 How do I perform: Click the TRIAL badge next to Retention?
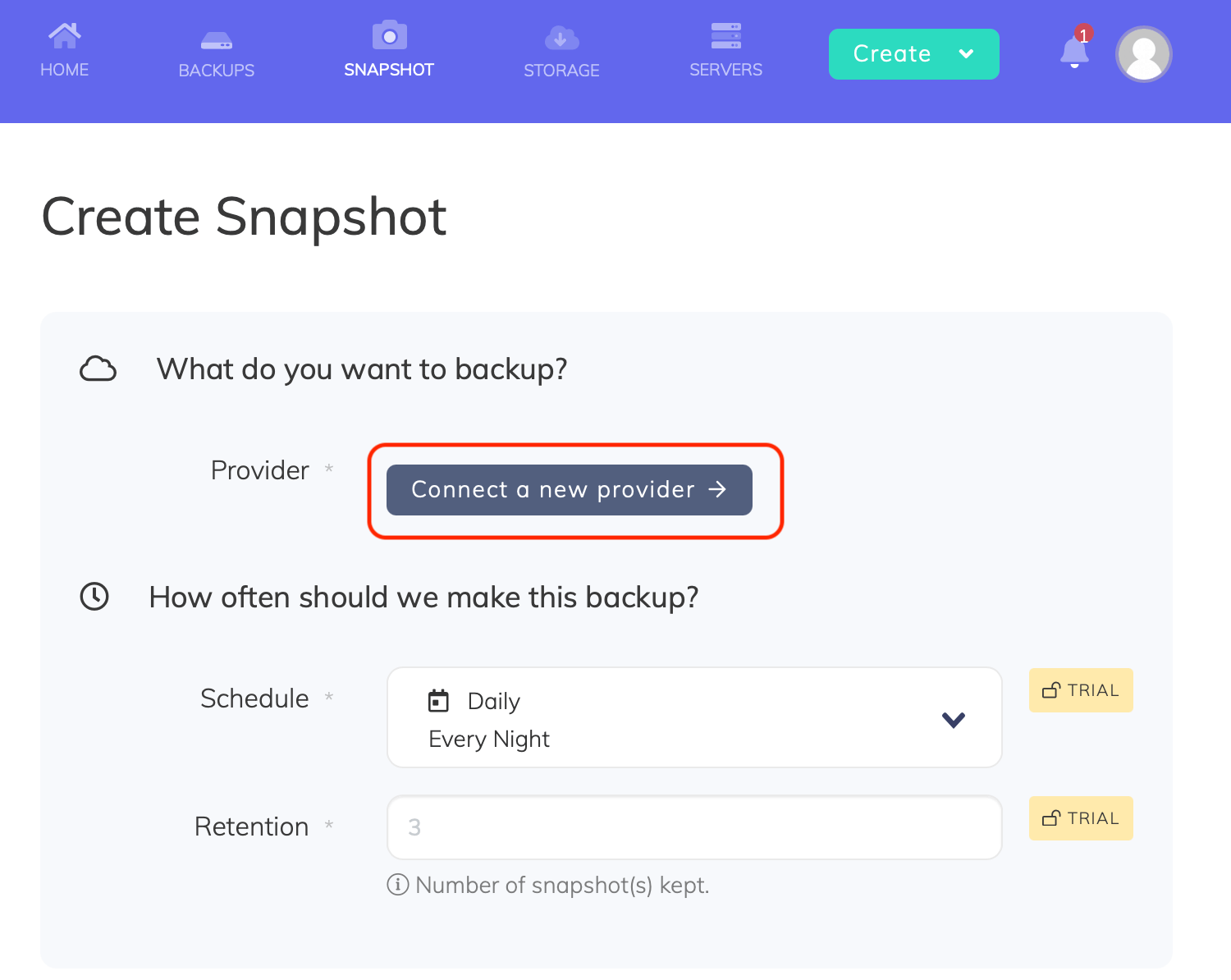click(x=1080, y=818)
